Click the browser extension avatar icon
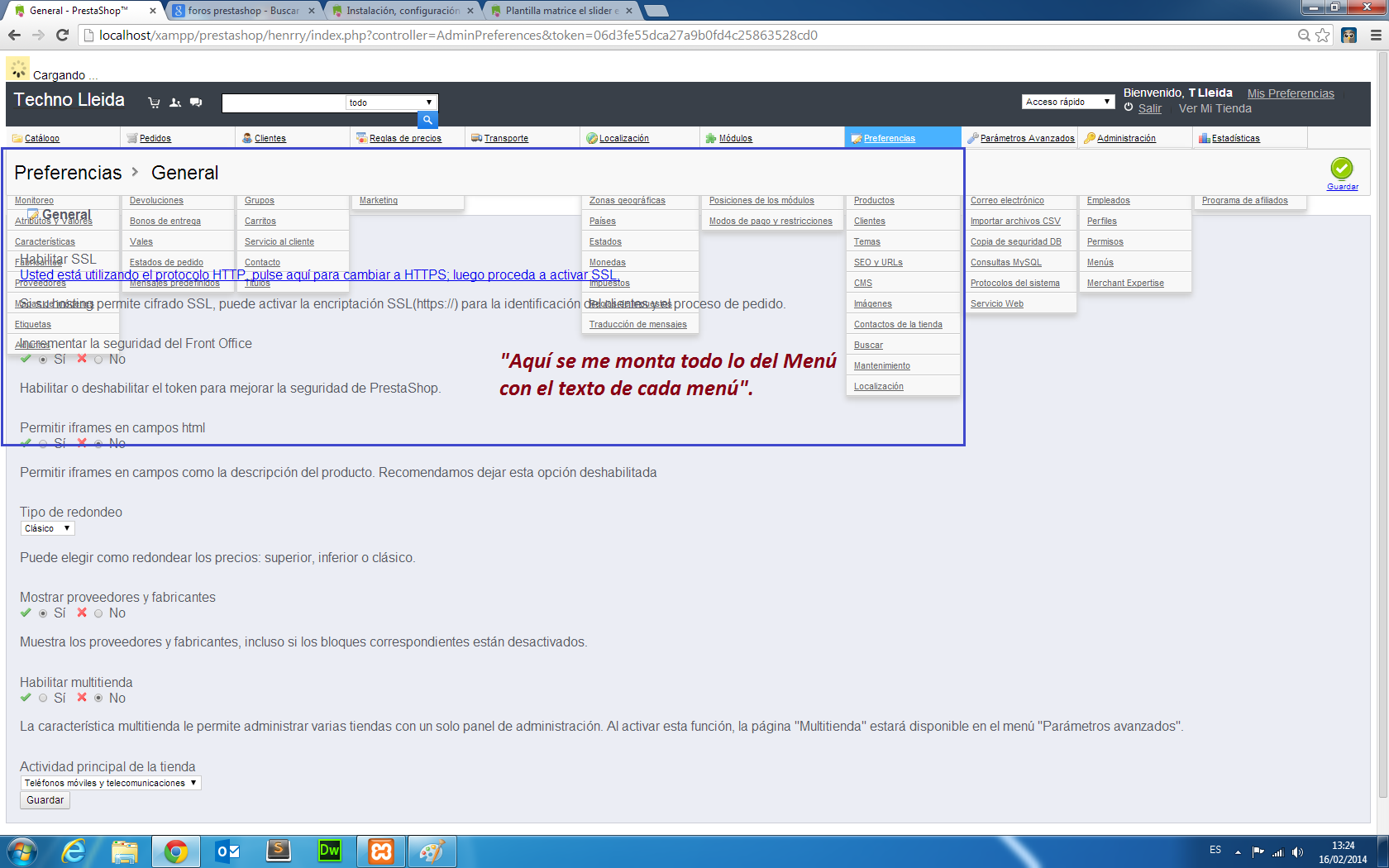 (1349, 35)
